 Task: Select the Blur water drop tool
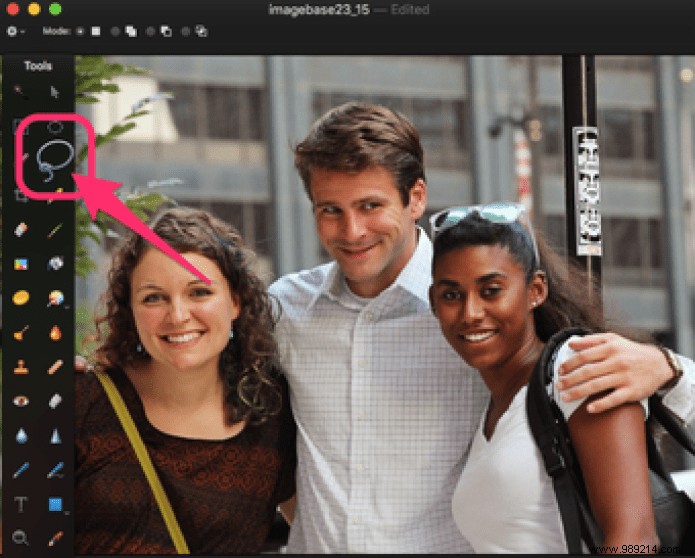click(21, 436)
